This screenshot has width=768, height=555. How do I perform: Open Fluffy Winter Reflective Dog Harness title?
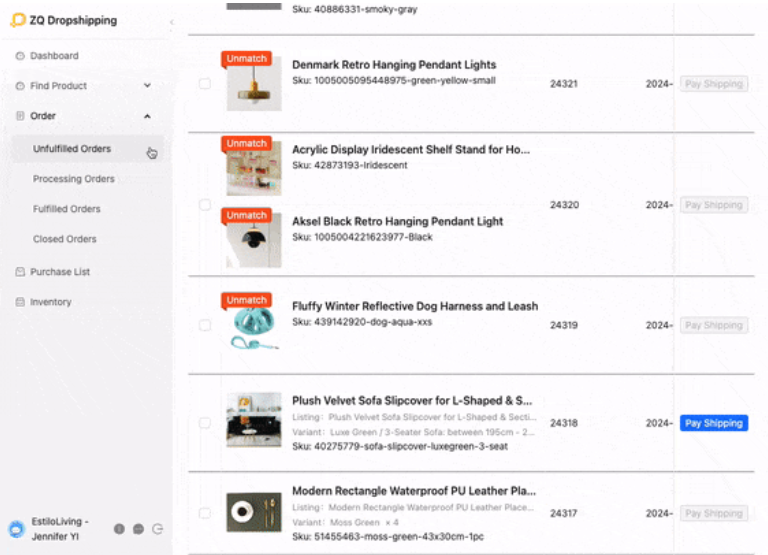[415, 306]
